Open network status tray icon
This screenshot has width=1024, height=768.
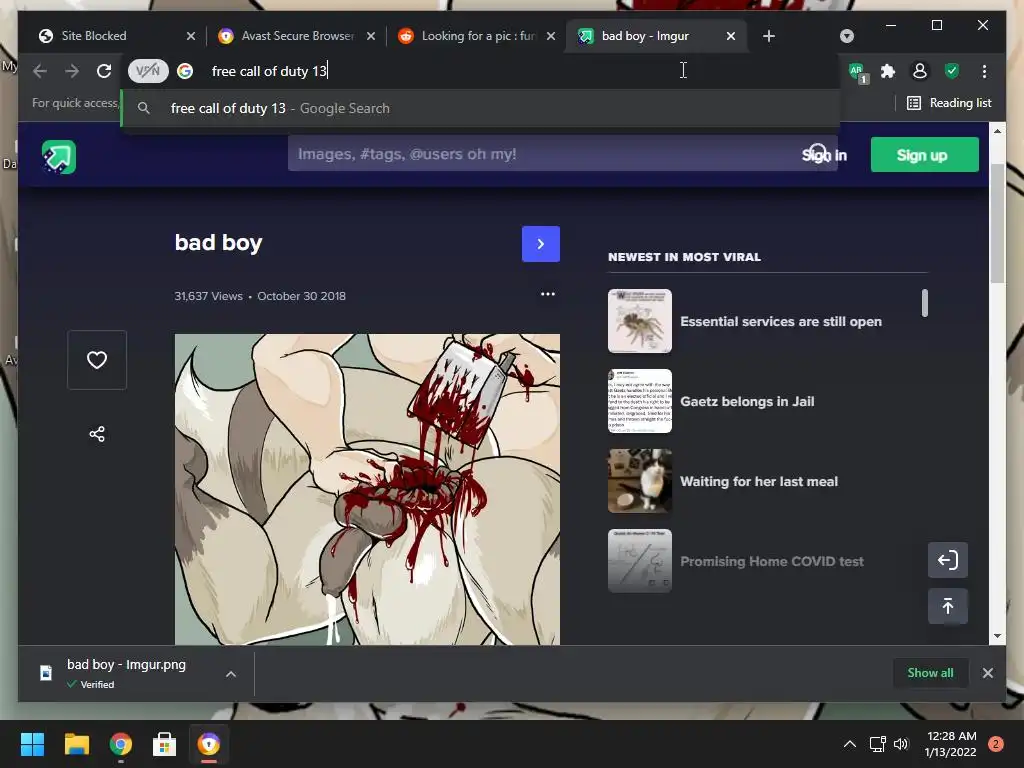[x=877, y=744]
